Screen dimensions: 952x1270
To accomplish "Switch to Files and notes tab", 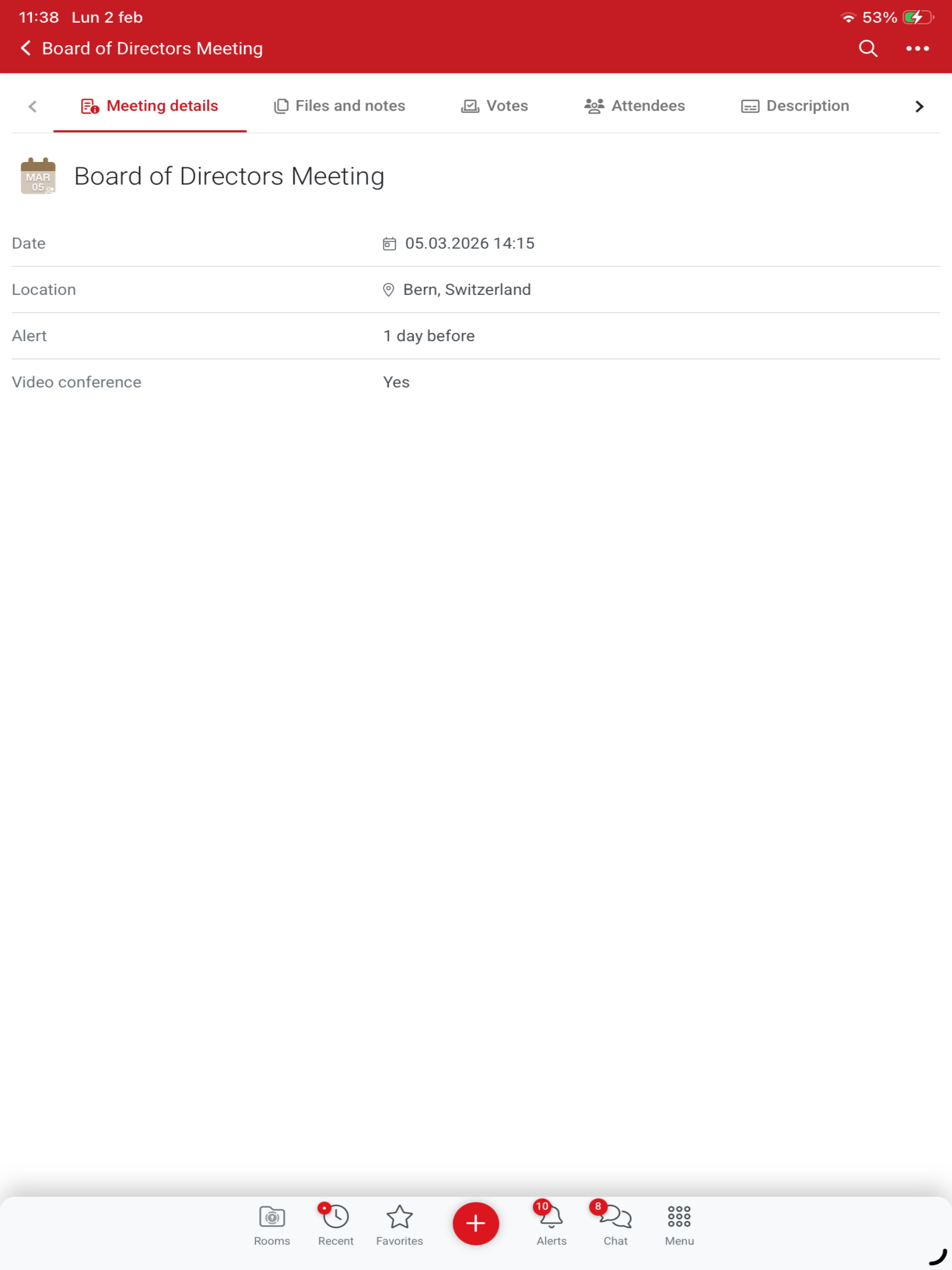I will (339, 106).
